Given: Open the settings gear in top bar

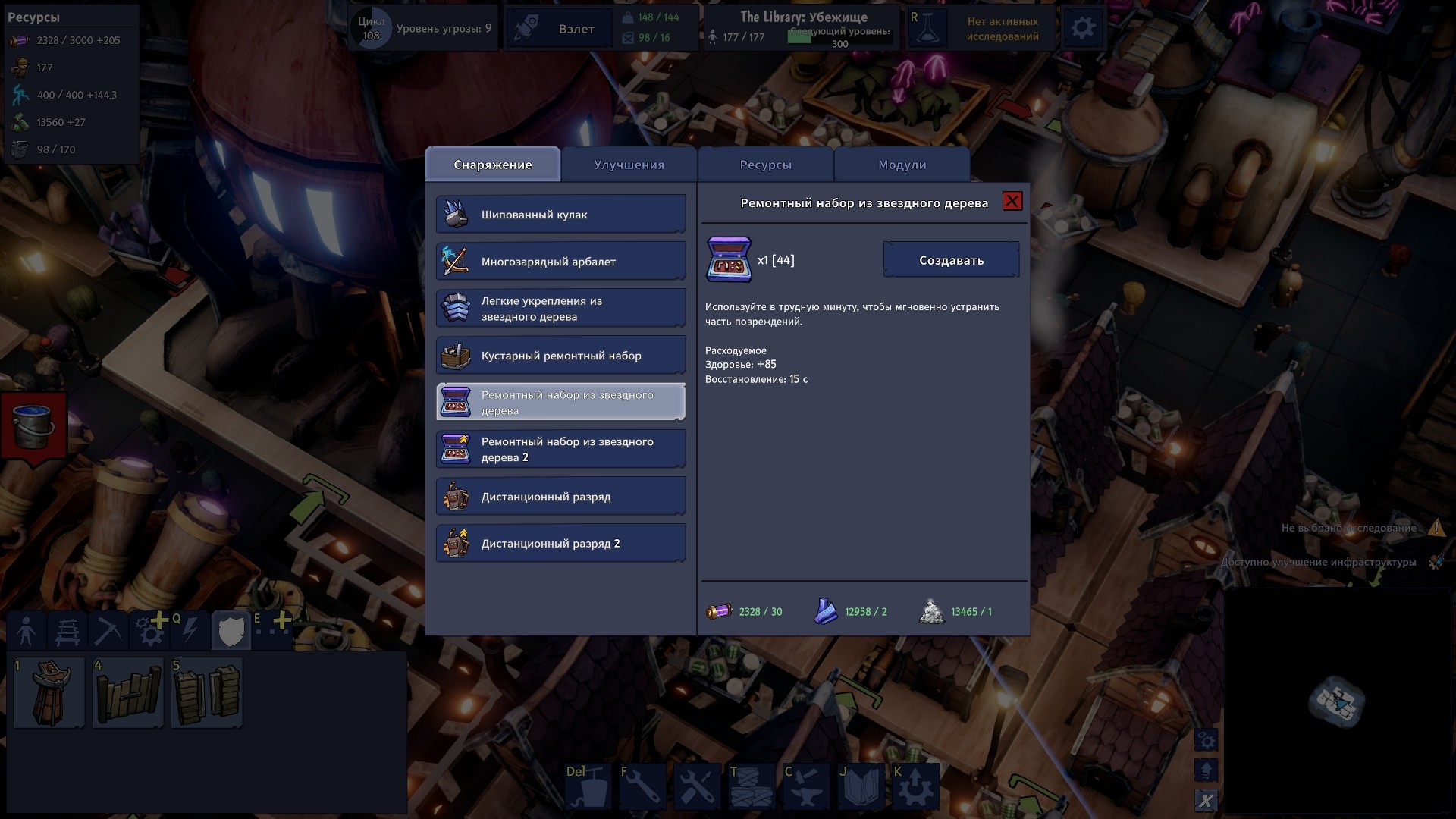Looking at the screenshot, I should point(1082,29).
